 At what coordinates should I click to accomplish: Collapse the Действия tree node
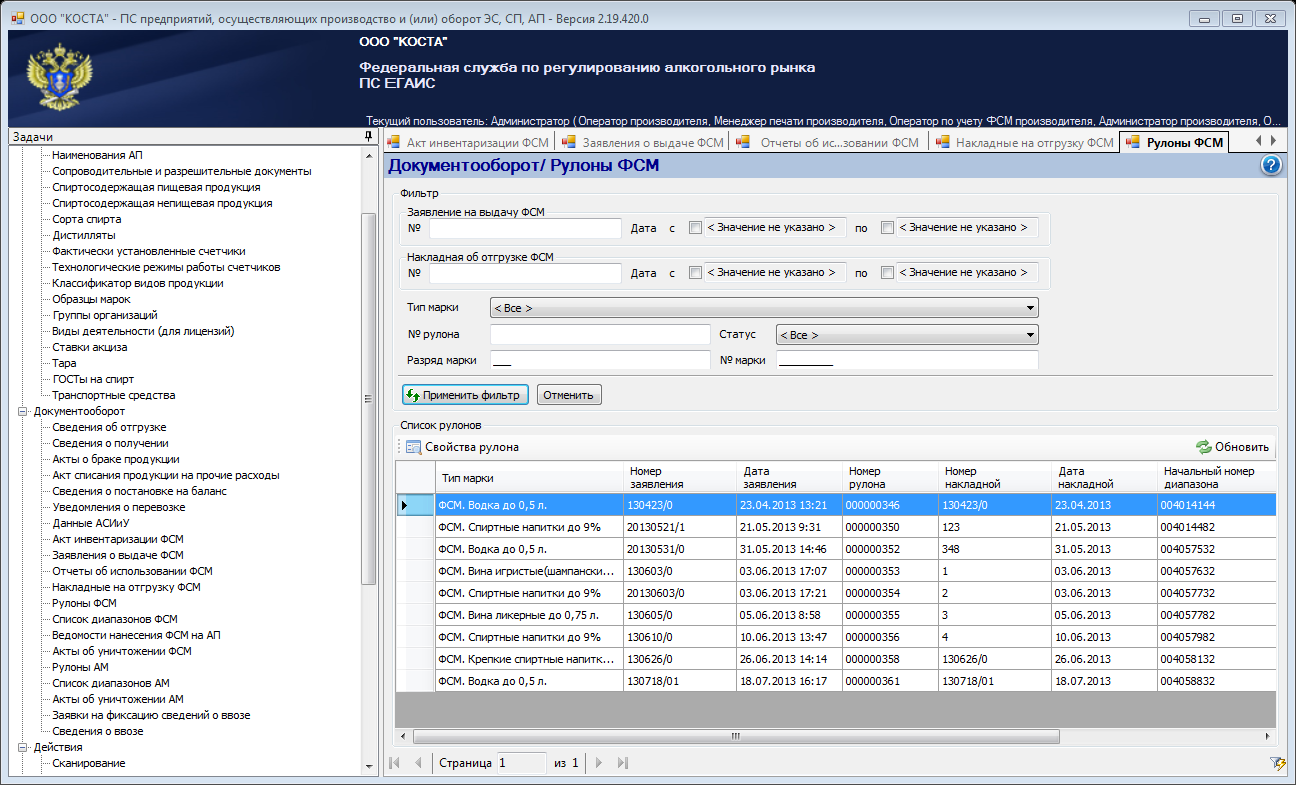coord(23,747)
